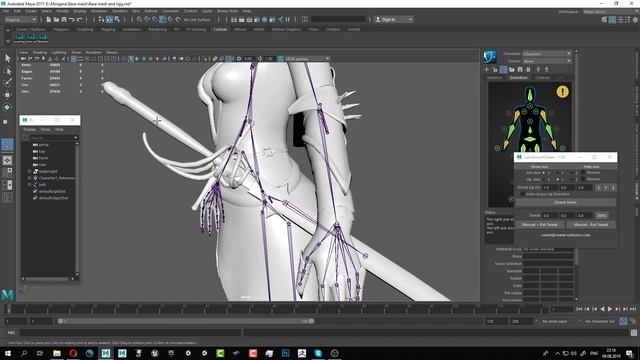Open the No Character Set dropdown
This screenshot has height=360, width=640.
click(x=600, y=321)
